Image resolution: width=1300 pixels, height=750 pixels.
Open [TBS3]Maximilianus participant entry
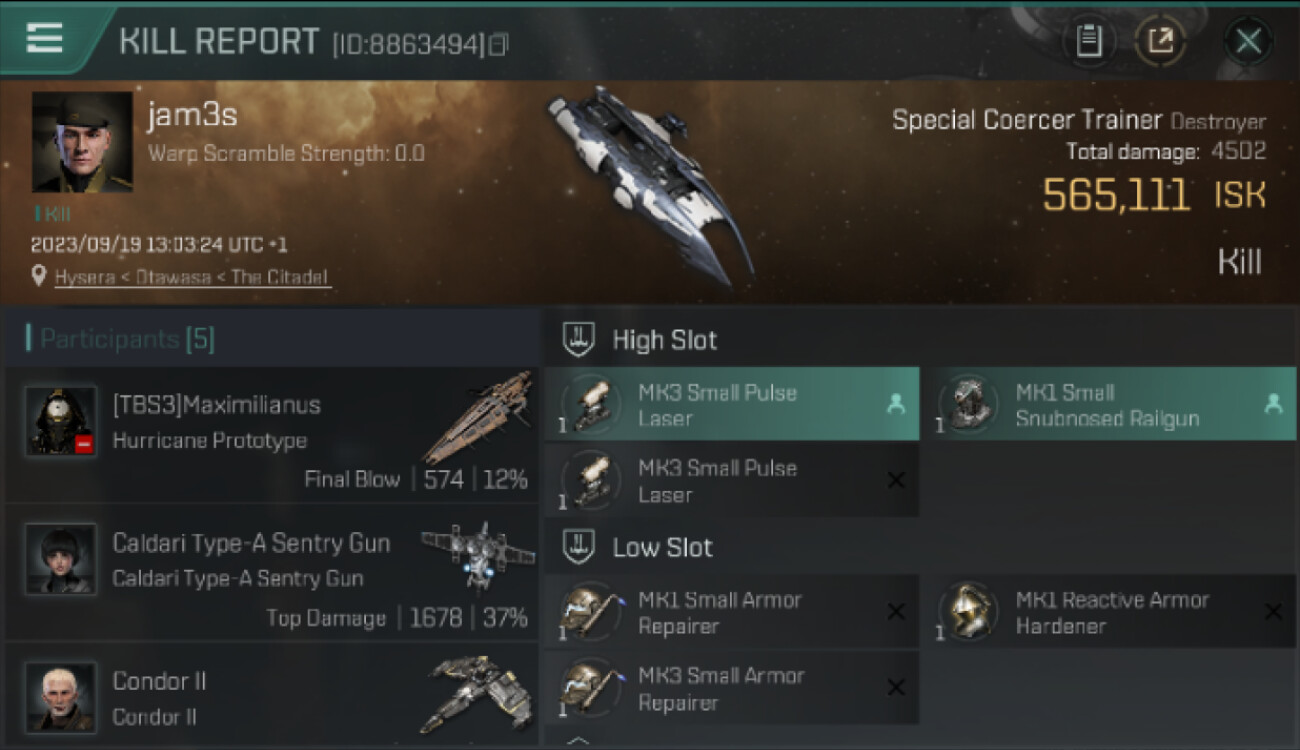click(272, 434)
